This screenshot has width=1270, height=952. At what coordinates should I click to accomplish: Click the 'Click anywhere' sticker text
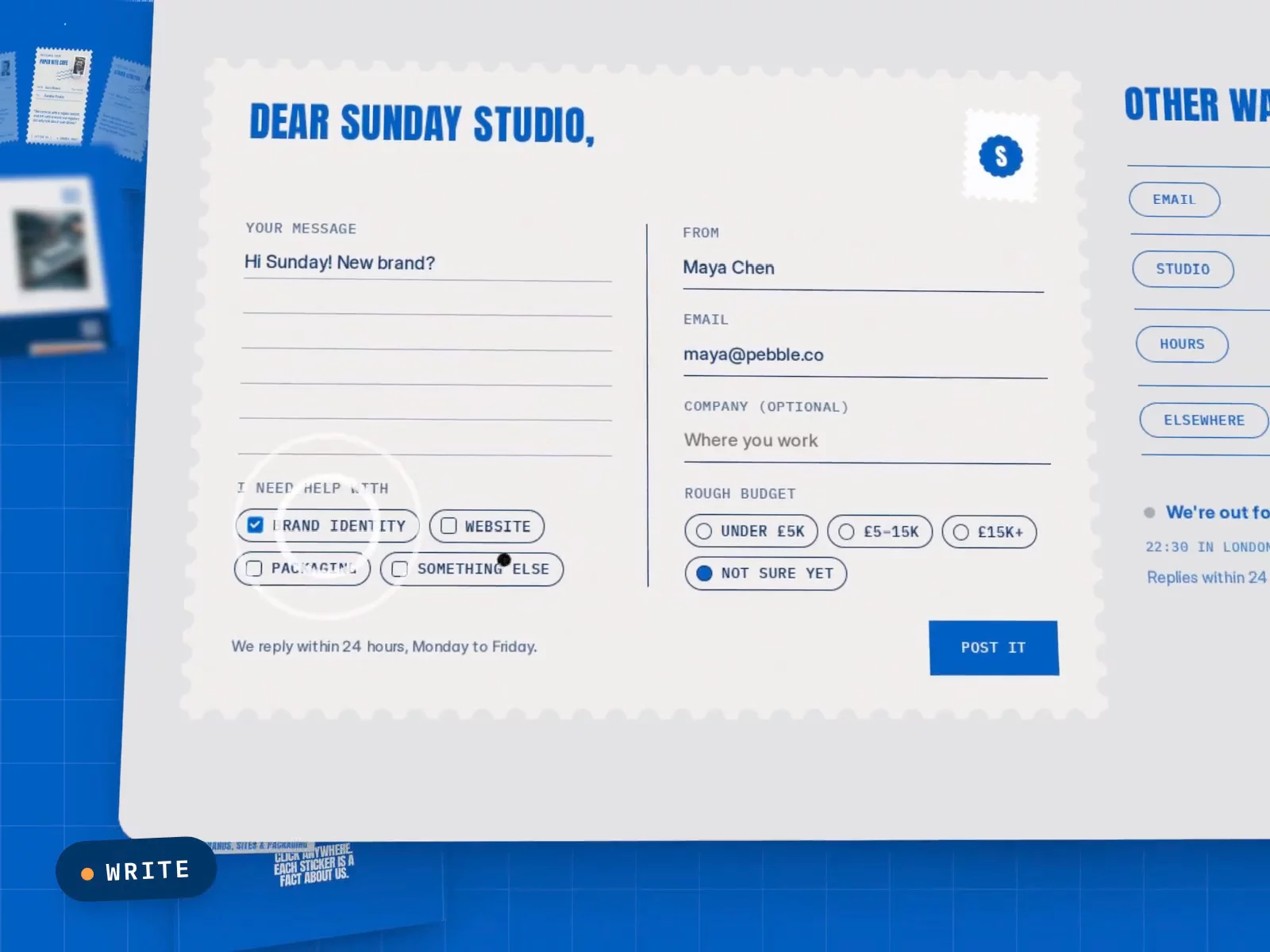(x=314, y=865)
